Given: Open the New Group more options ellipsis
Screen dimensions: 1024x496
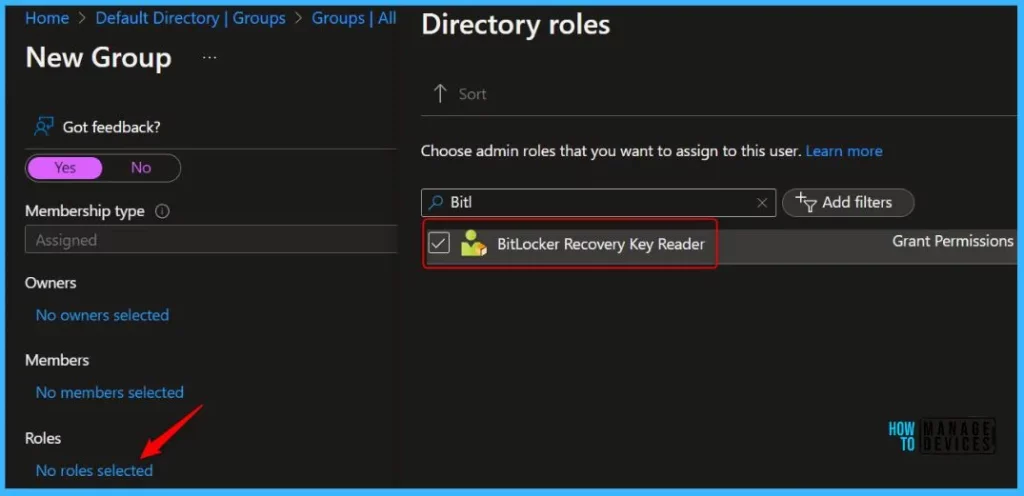Looking at the screenshot, I should point(209,58).
